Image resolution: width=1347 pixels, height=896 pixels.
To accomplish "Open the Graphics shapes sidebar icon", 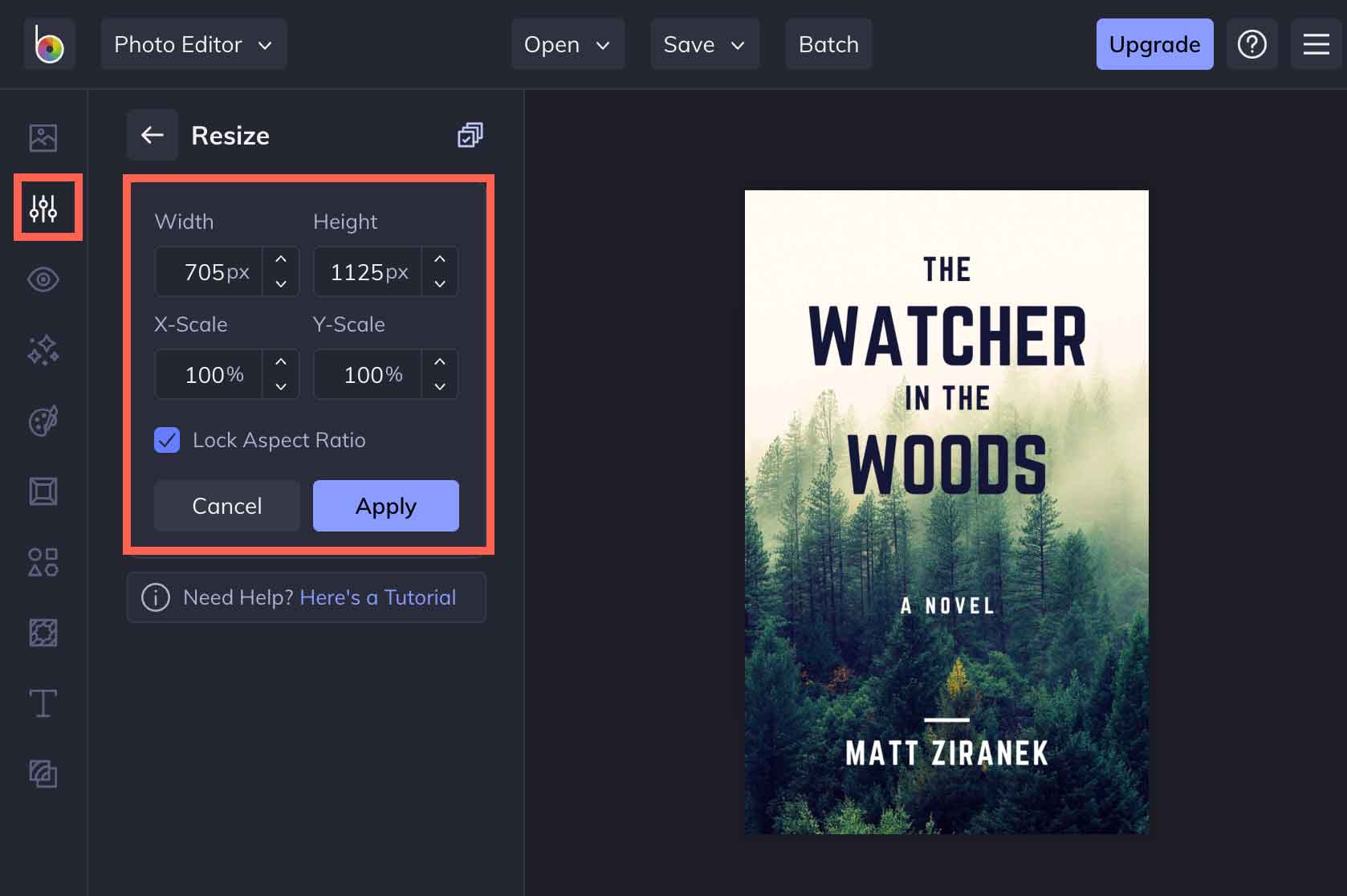I will pyautogui.click(x=43, y=562).
